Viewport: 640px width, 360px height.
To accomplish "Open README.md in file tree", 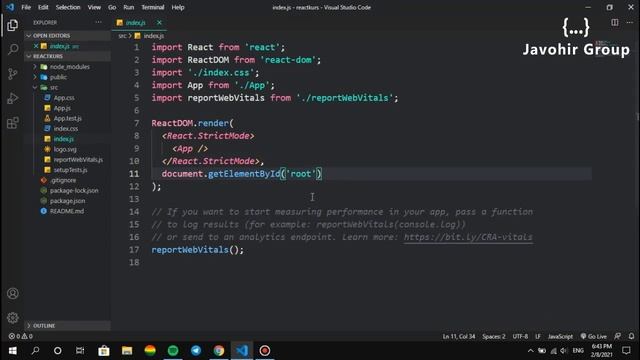I will click(67, 211).
